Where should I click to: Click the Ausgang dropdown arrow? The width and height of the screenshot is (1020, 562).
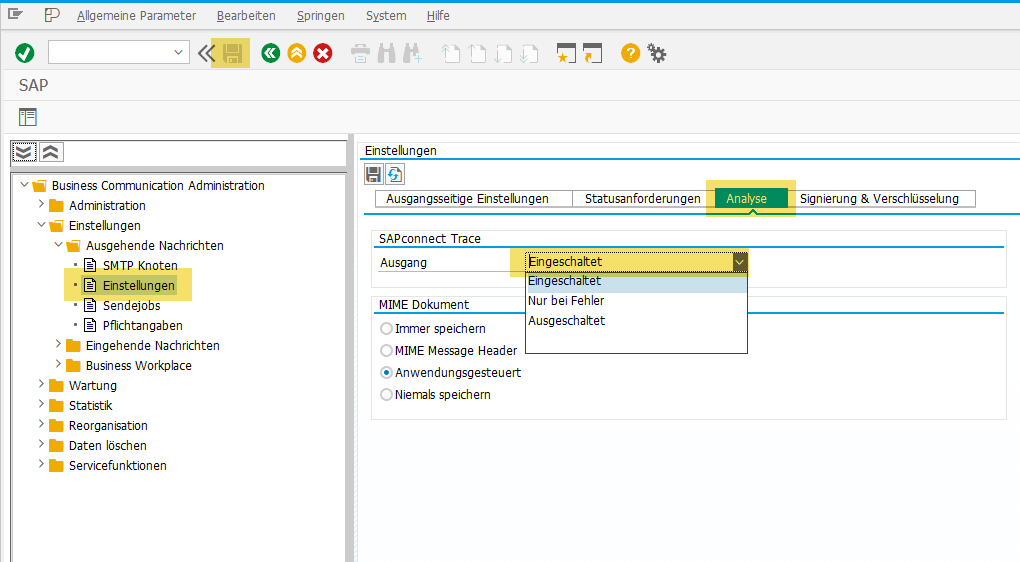coord(740,262)
